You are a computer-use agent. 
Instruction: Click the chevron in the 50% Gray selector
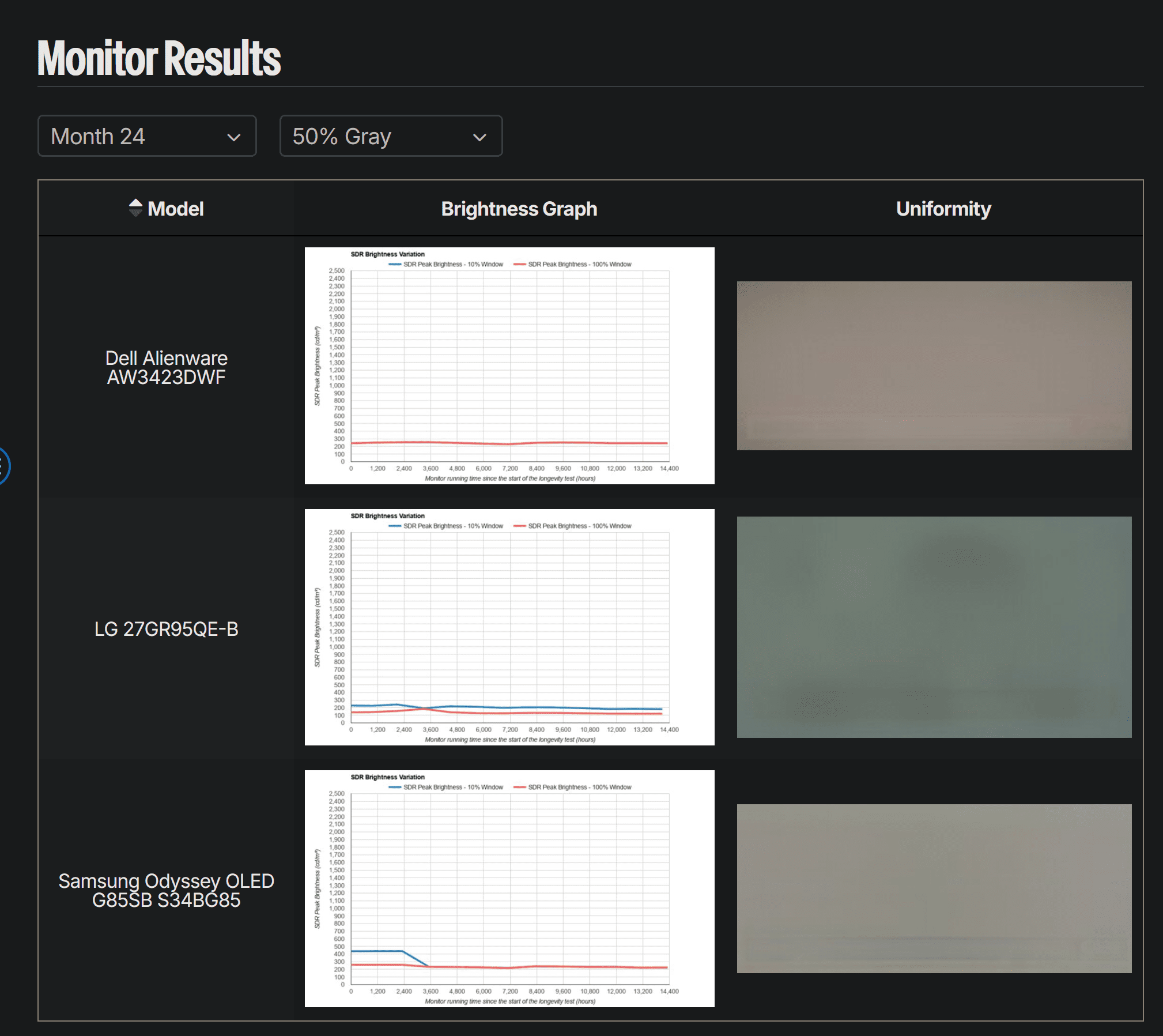pyautogui.click(x=479, y=137)
